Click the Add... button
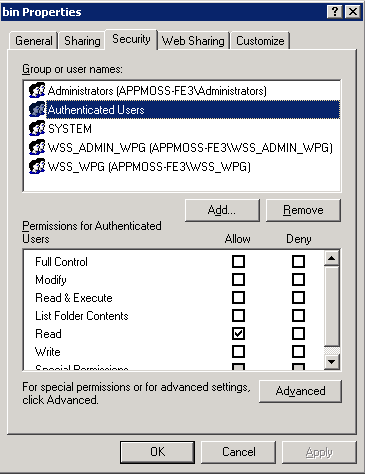The height and width of the screenshot is (474, 365). 222,210
